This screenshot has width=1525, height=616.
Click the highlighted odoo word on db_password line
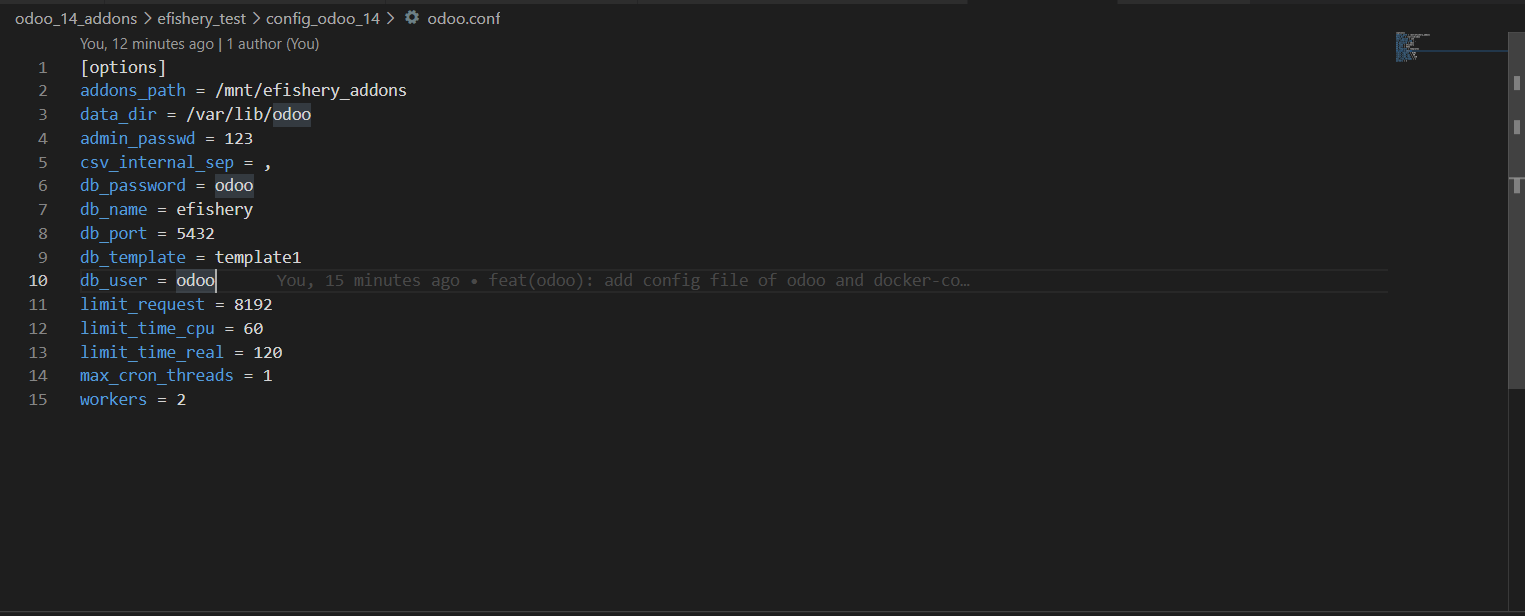click(x=234, y=185)
